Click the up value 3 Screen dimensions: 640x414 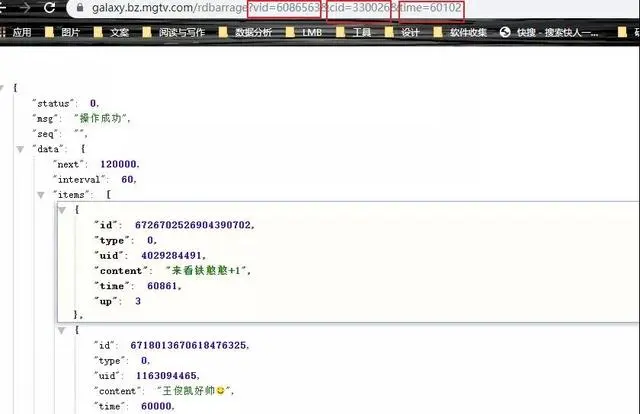(x=138, y=301)
